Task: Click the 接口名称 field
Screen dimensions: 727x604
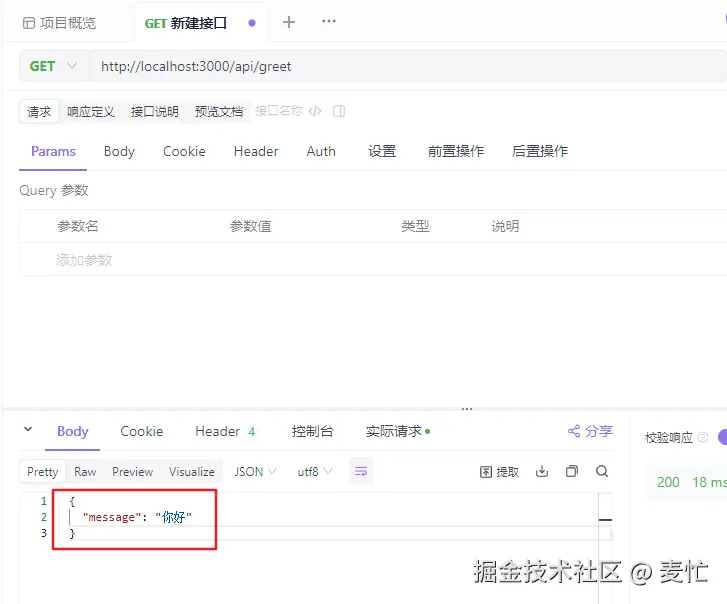Action: click(x=279, y=111)
